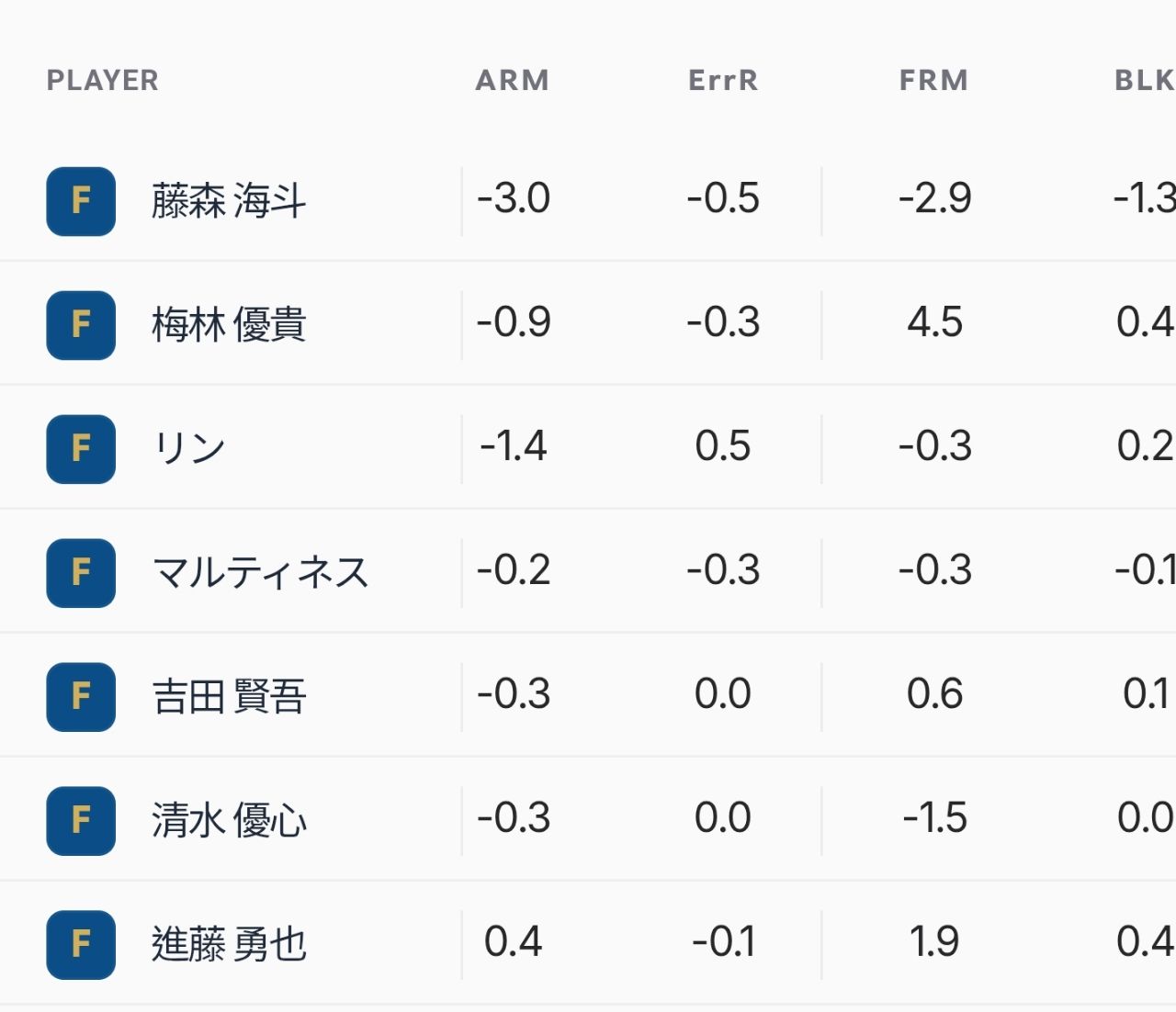Image resolution: width=1176 pixels, height=1012 pixels.
Task: Sort by the PLAYER column header
Action: [103, 81]
